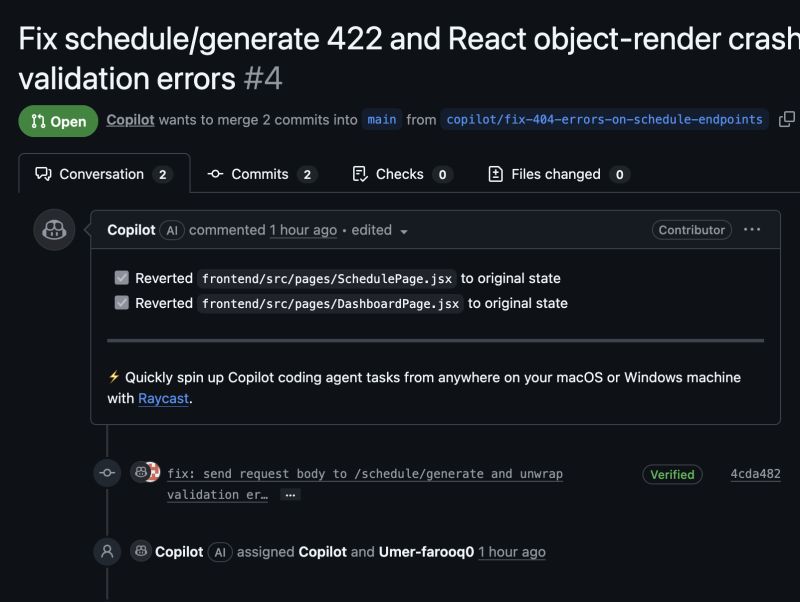
Task: Copy the branch name to clipboard
Action: tap(784, 119)
